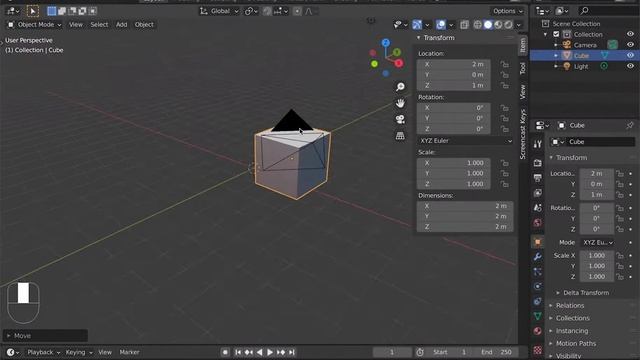Switch to solid viewport shading
The height and width of the screenshot is (360, 640).
point(488,25)
